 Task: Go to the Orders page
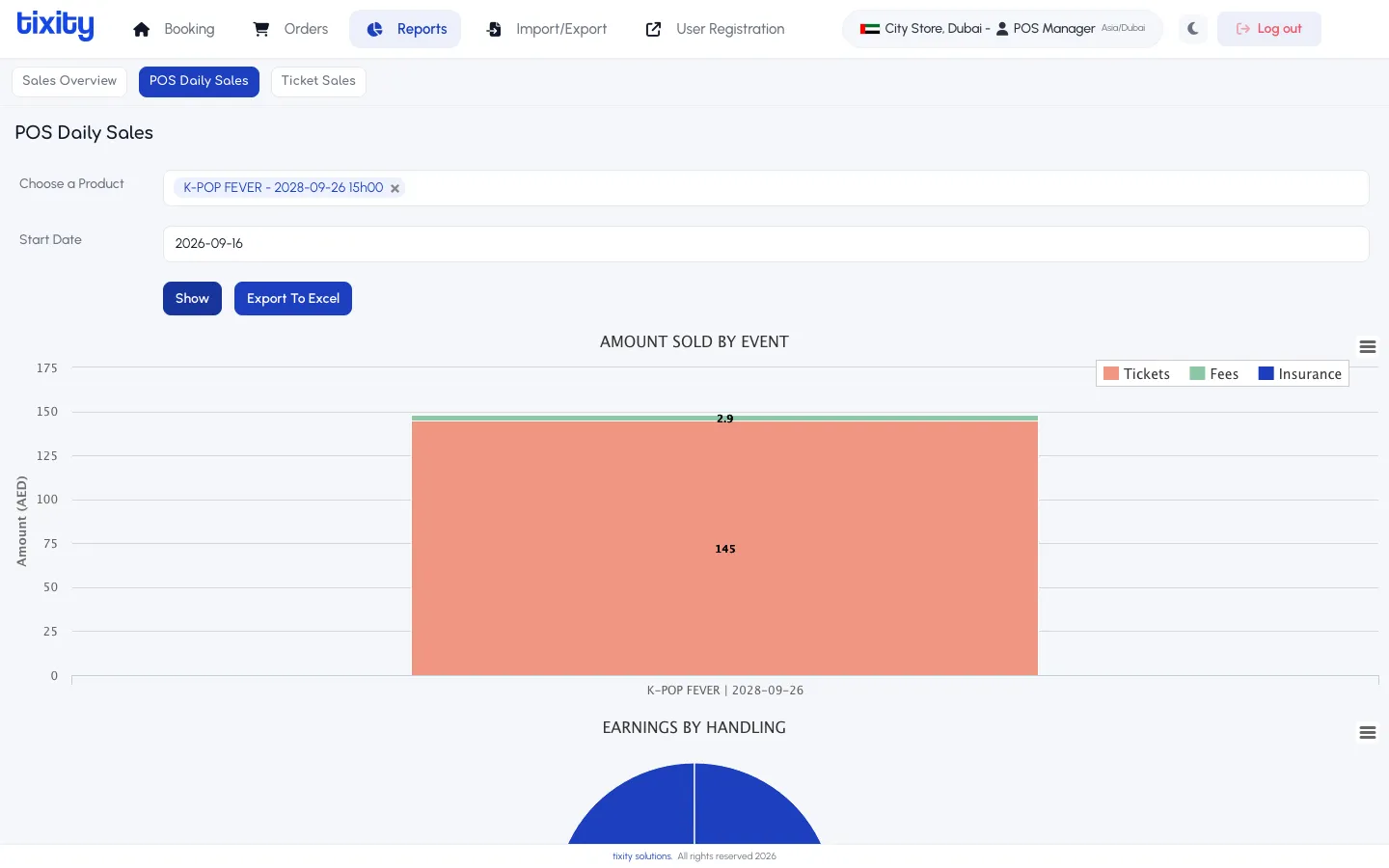coord(291,29)
